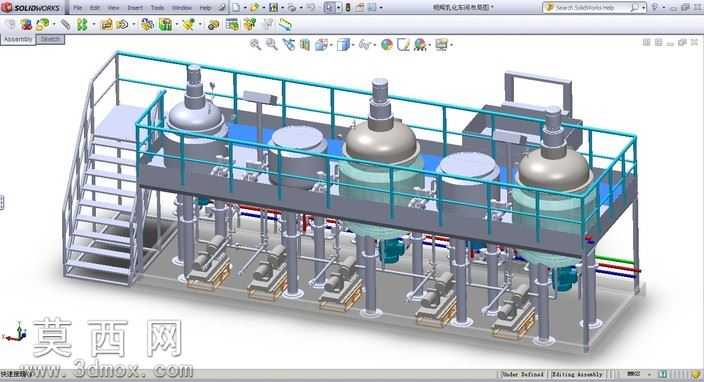Open the Insert menu
The image size is (704, 382).
[135, 8]
